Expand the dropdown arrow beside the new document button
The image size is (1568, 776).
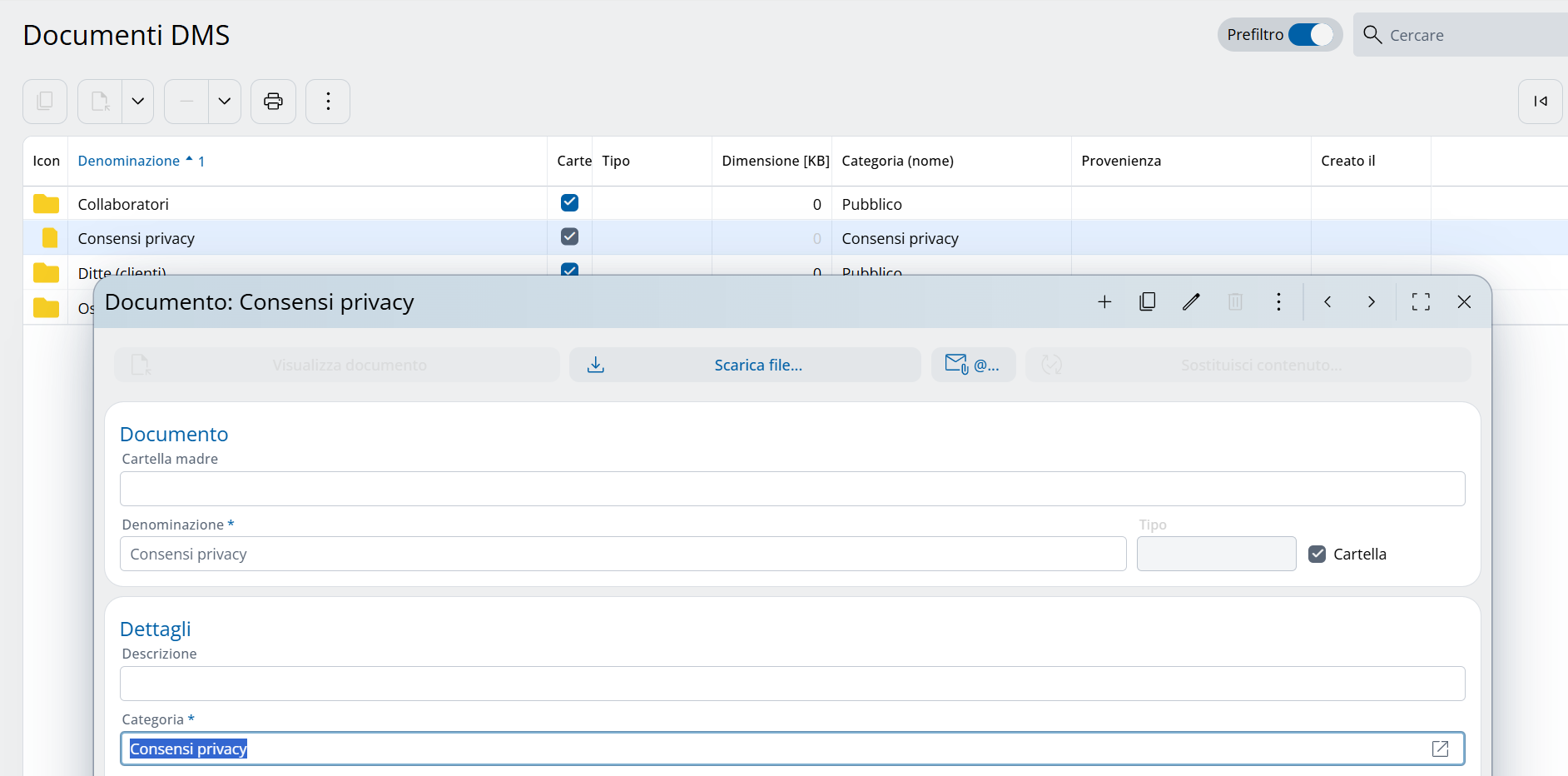click(138, 102)
